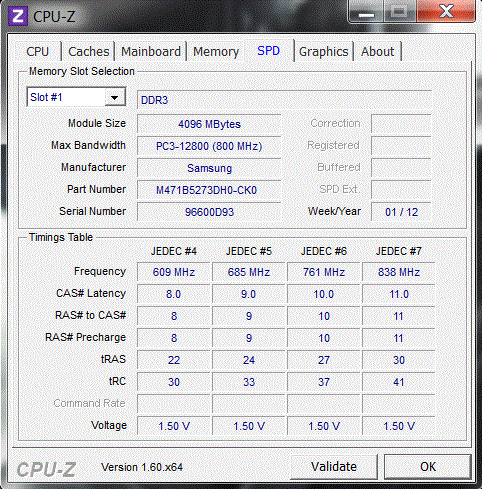This screenshot has width=482, height=489.
Task: Click serial number 96600D93
Action: (x=209, y=212)
